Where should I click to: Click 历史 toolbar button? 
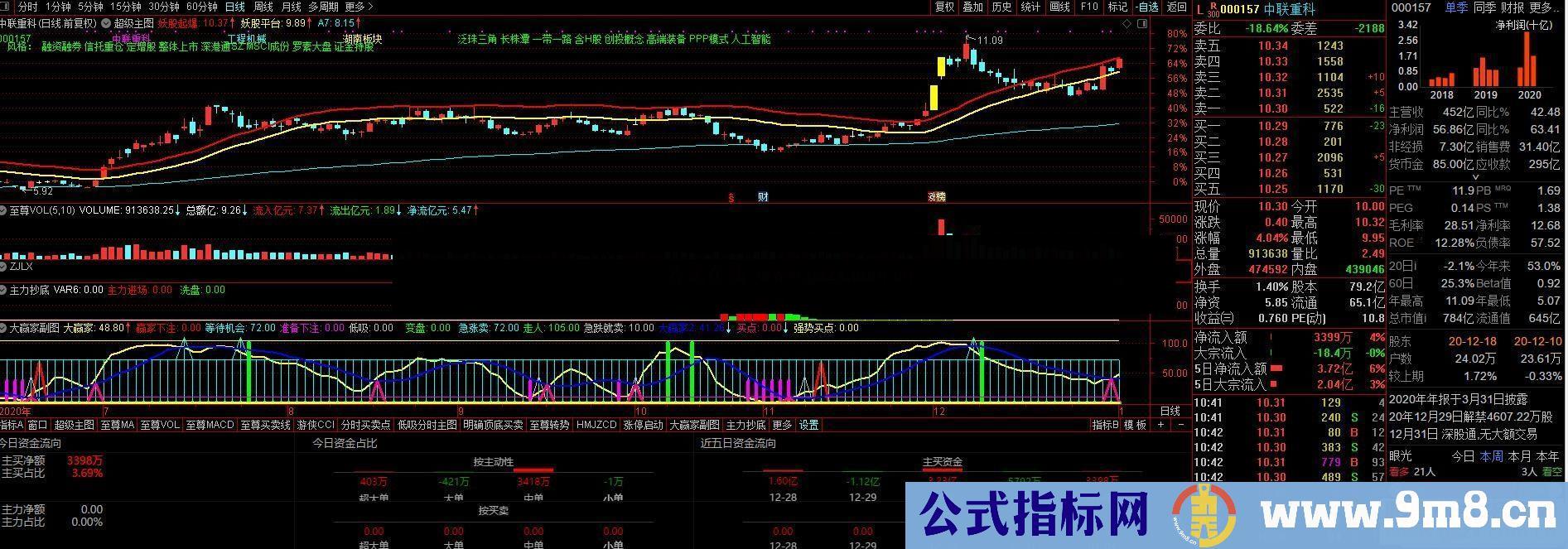[1001, 7]
